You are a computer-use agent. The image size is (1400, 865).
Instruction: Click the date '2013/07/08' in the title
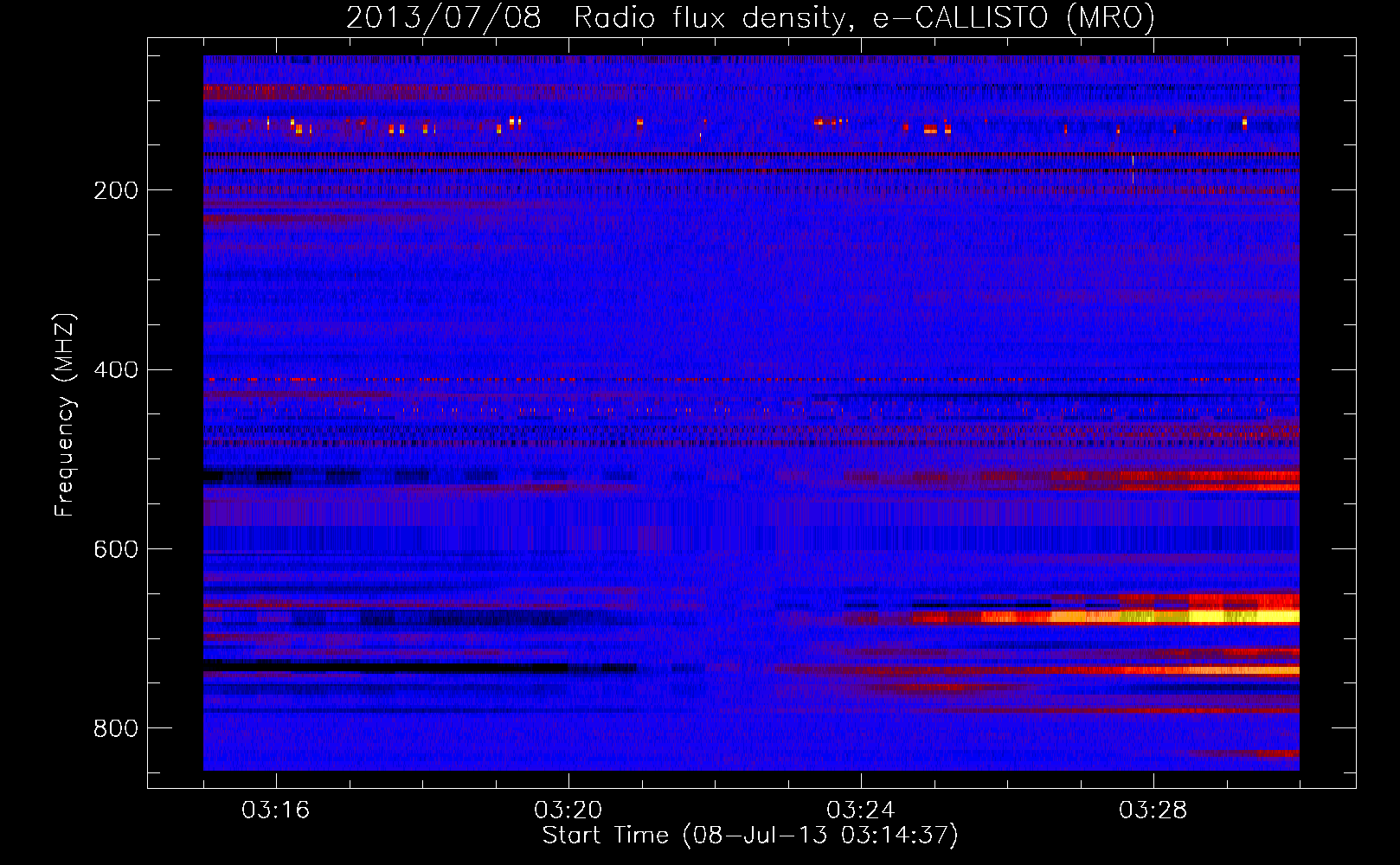coord(444,17)
